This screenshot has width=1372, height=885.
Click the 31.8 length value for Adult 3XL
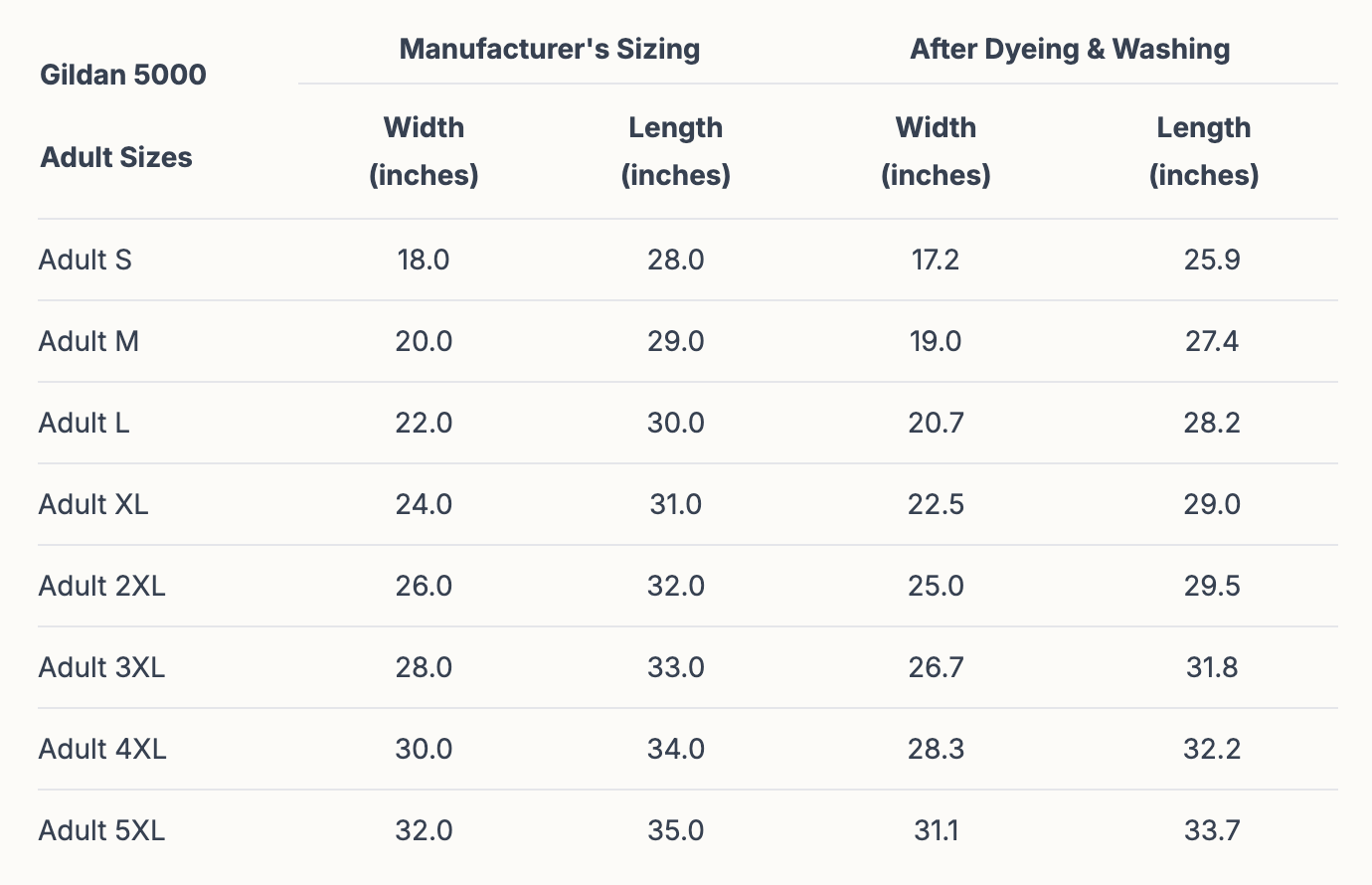coord(1212,668)
